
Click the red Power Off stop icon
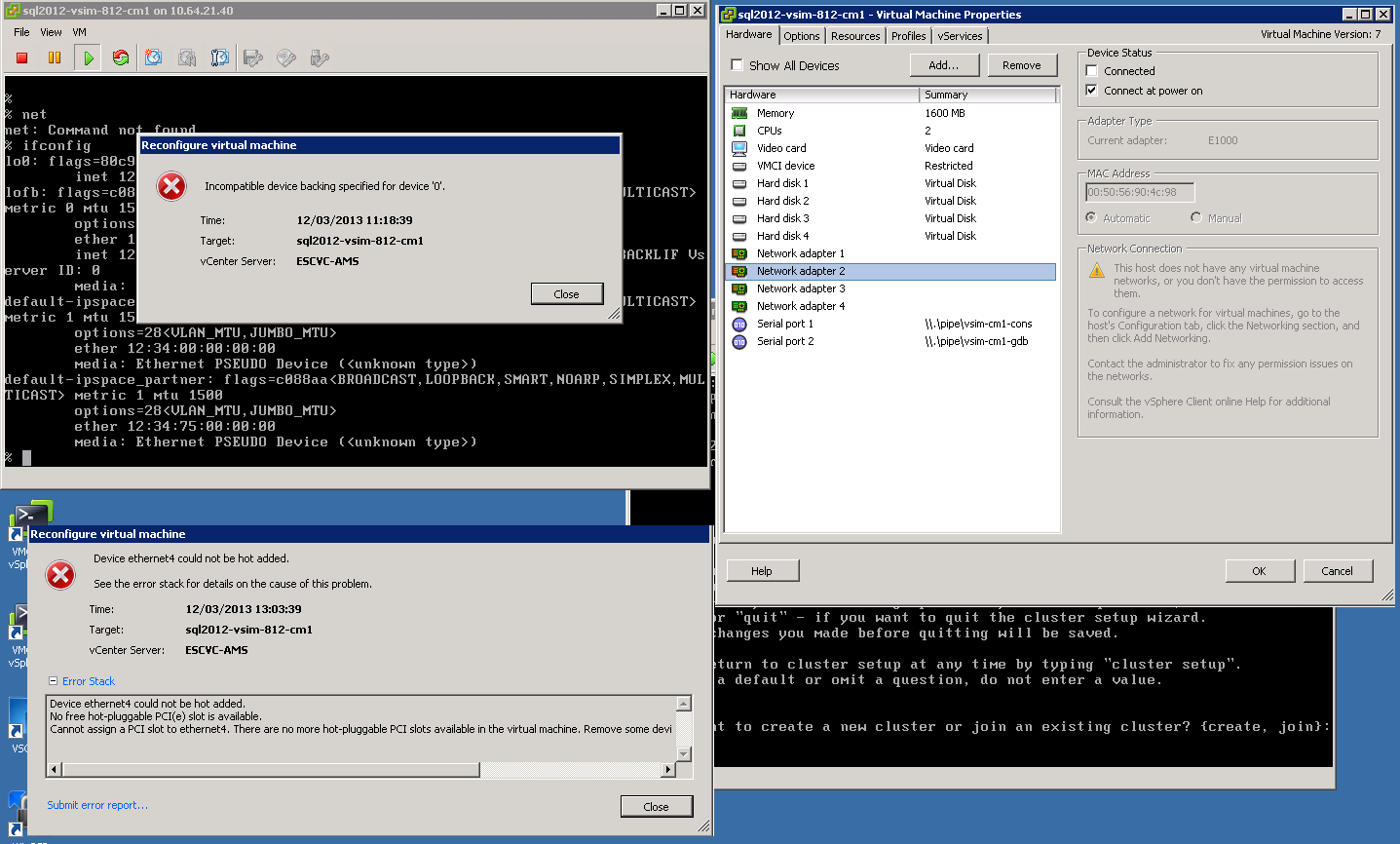21,58
